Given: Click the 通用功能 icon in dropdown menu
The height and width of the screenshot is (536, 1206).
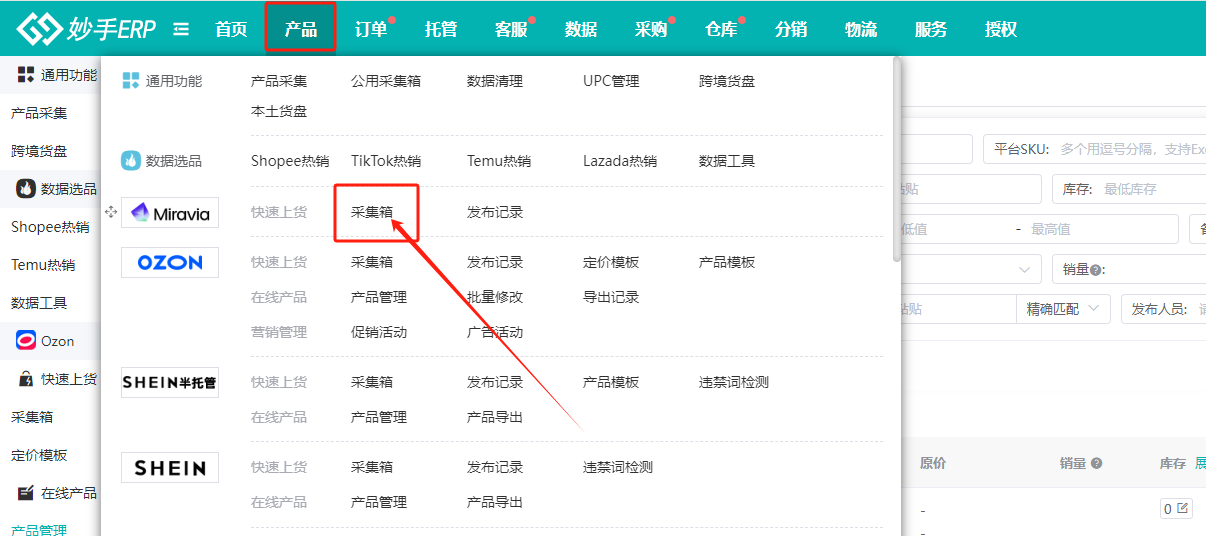Looking at the screenshot, I should 131,80.
